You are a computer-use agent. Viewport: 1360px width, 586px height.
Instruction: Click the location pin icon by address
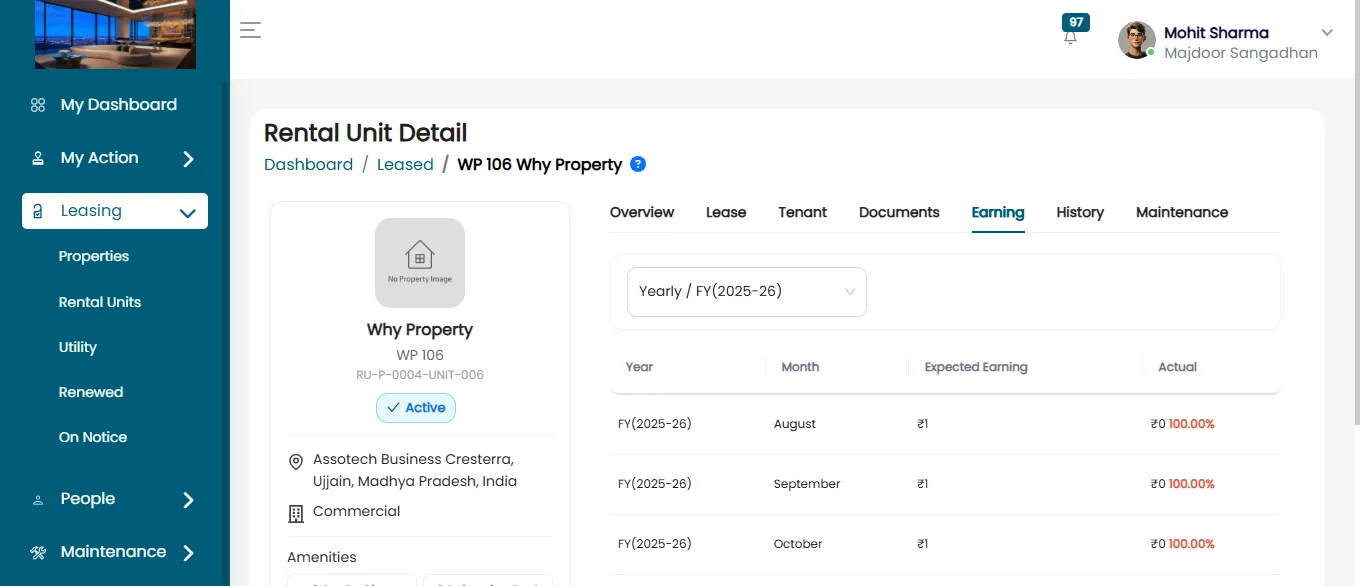click(296, 462)
